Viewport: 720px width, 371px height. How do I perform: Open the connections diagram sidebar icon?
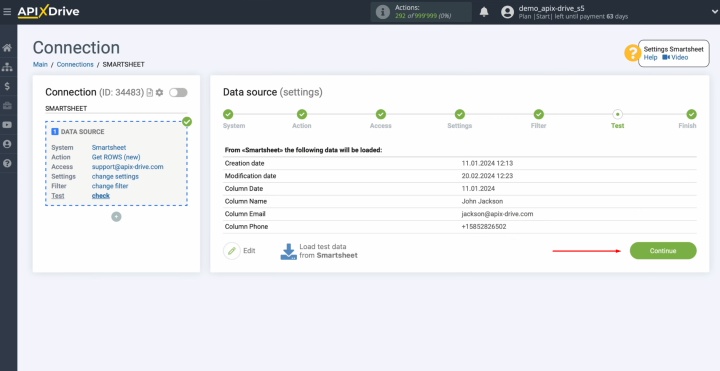[x=7, y=67]
